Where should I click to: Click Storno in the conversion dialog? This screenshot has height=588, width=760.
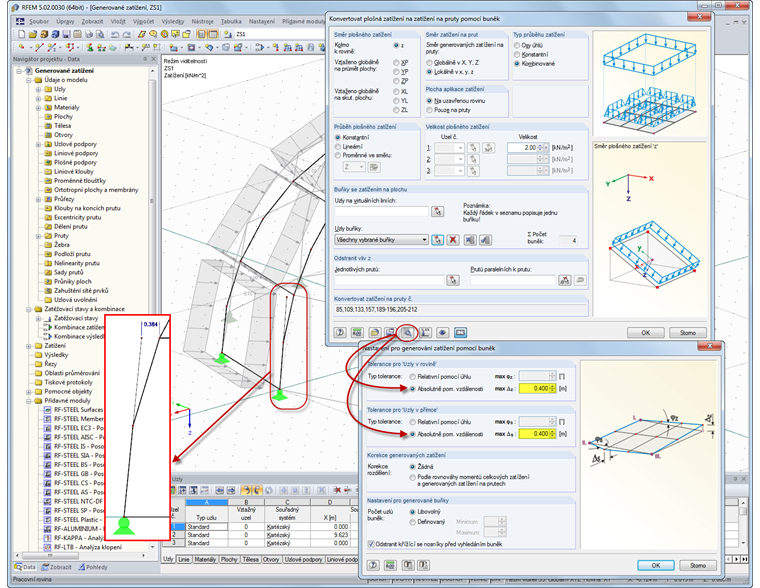coord(687,333)
